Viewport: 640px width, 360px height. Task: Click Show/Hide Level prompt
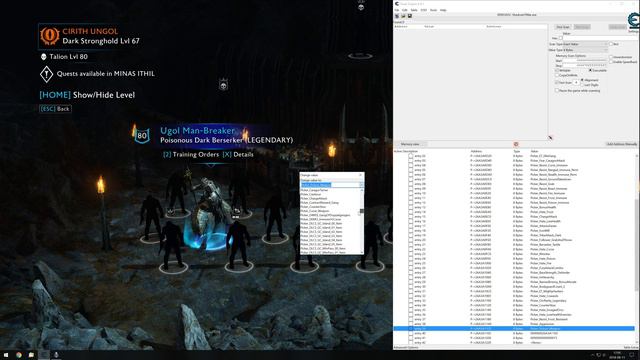pos(87,95)
